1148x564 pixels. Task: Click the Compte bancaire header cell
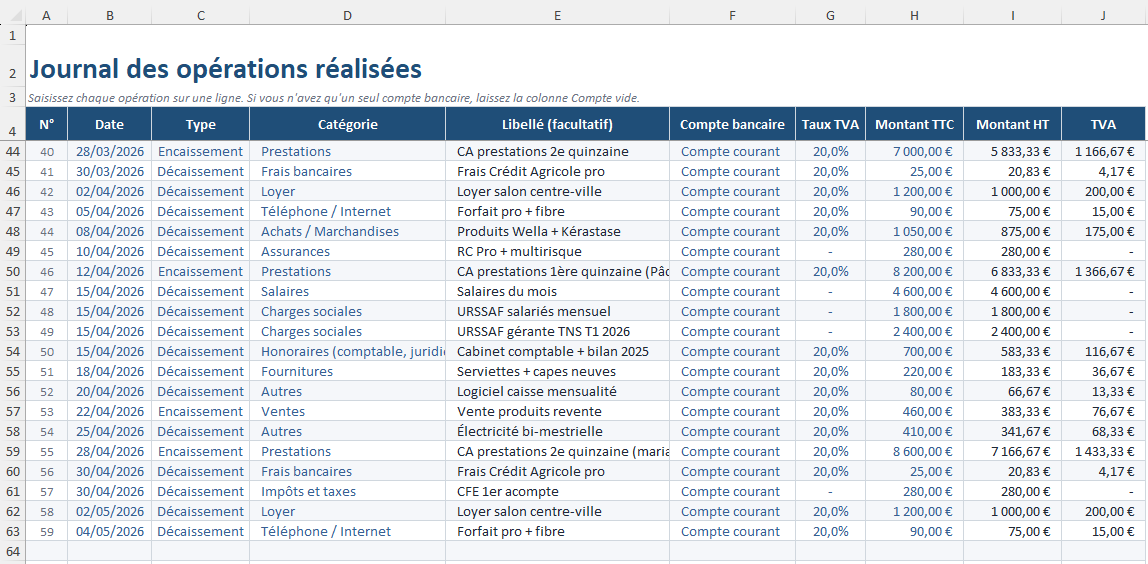tap(732, 125)
